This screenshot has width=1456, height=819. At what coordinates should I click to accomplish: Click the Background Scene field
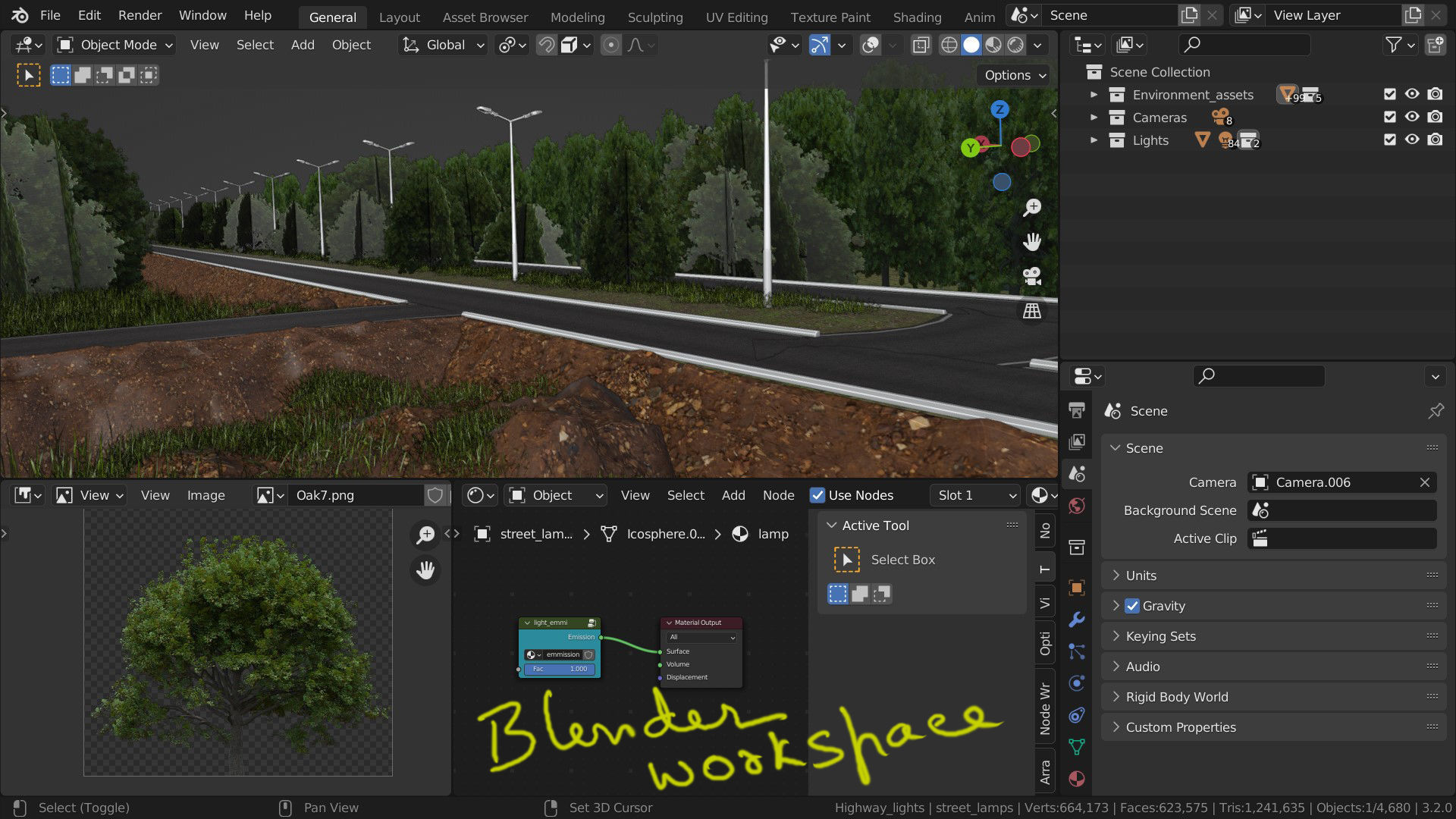point(1341,510)
